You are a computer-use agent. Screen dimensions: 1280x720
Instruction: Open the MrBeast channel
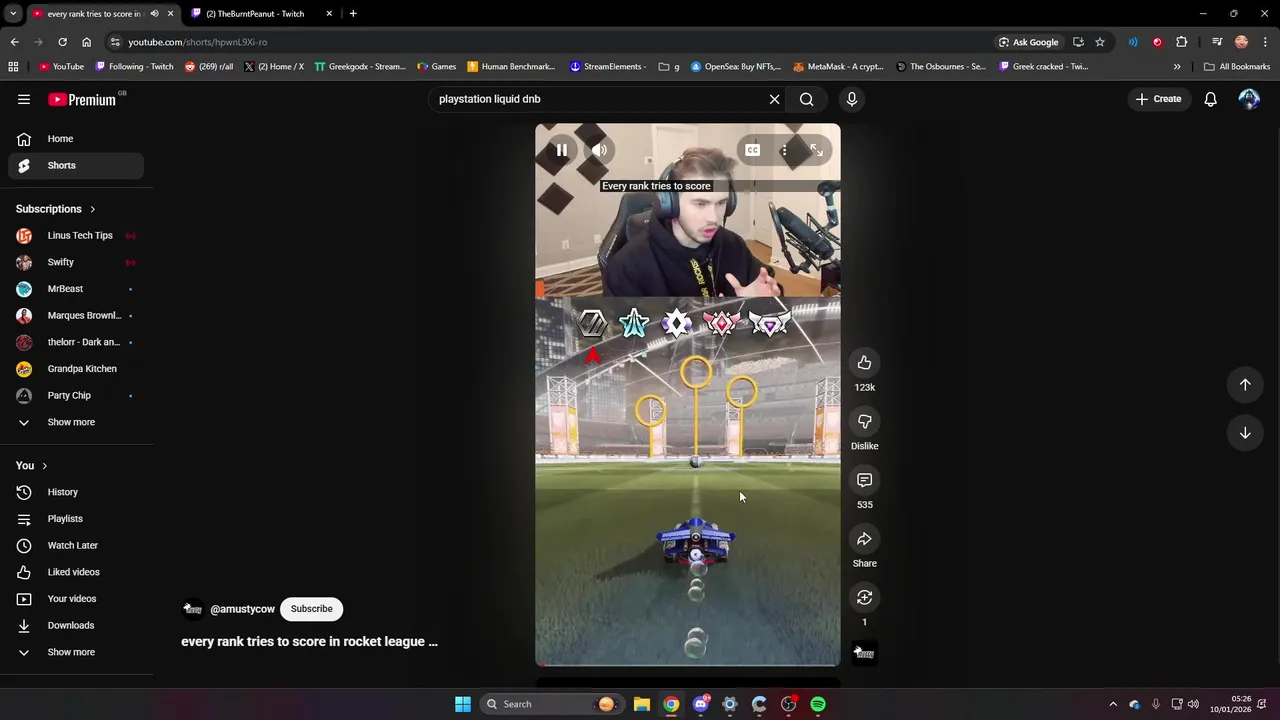tap(76, 289)
